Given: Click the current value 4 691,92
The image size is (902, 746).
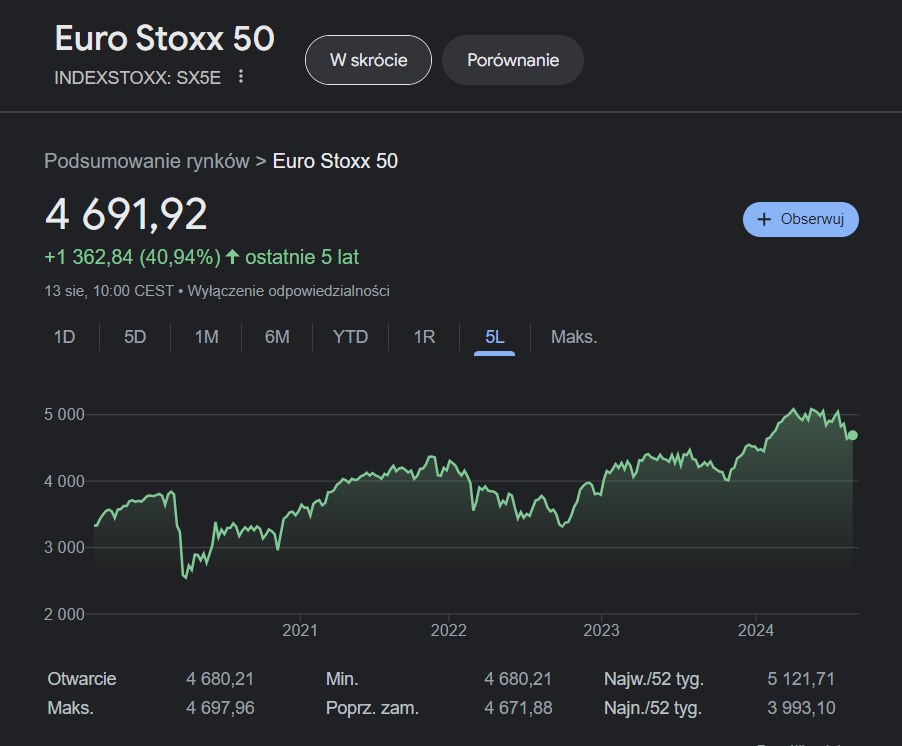Looking at the screenshot, I should click(126, 214).
